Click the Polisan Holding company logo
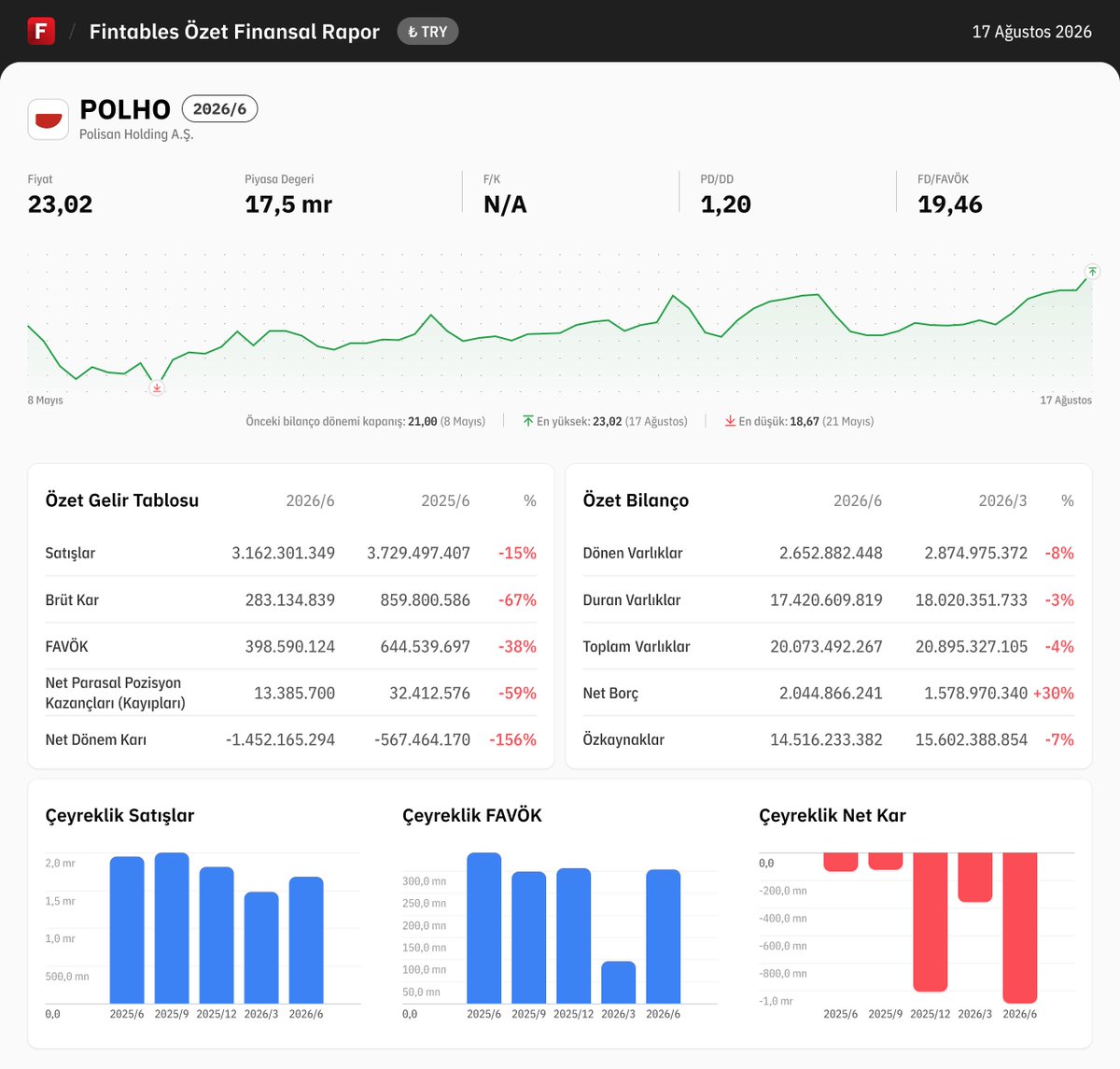This screenshot has width=1120, height=1069. pyautogui.click(x=48, y=120)
